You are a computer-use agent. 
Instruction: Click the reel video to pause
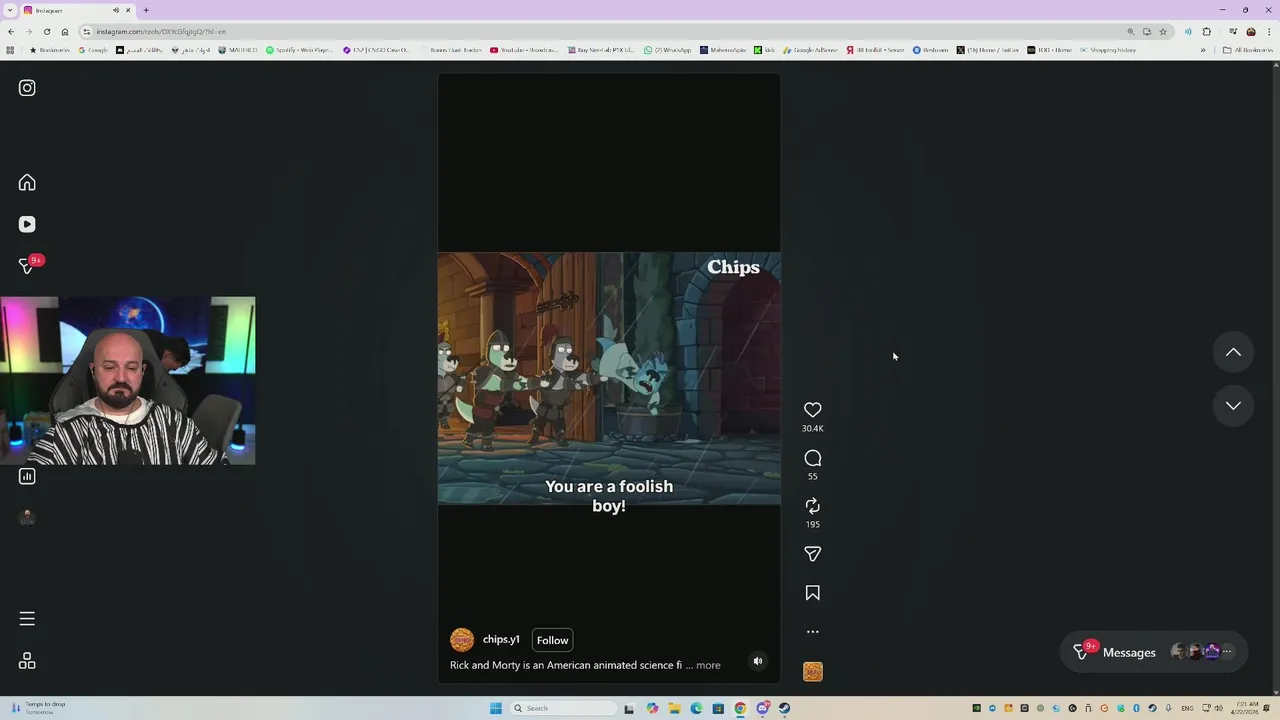[609, 378]
